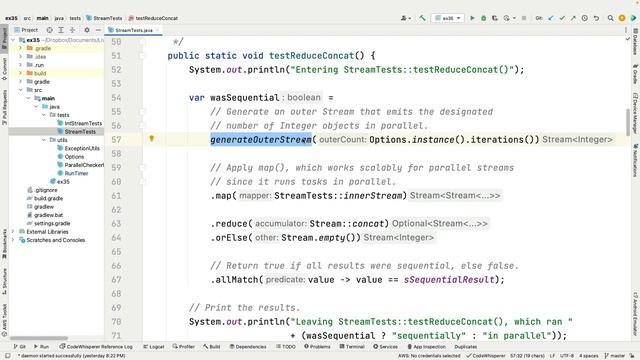Screen dimensions: 640x360
Task: Open the Dependencies tool window
Action: (x=247, y=347)
